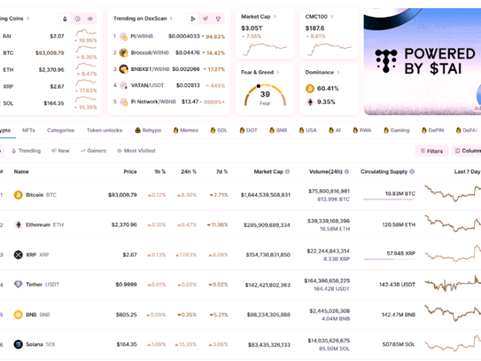481x361 pixels.
Task: Open the DOT category
Action: pyautogui.click(x=248, y=130)
